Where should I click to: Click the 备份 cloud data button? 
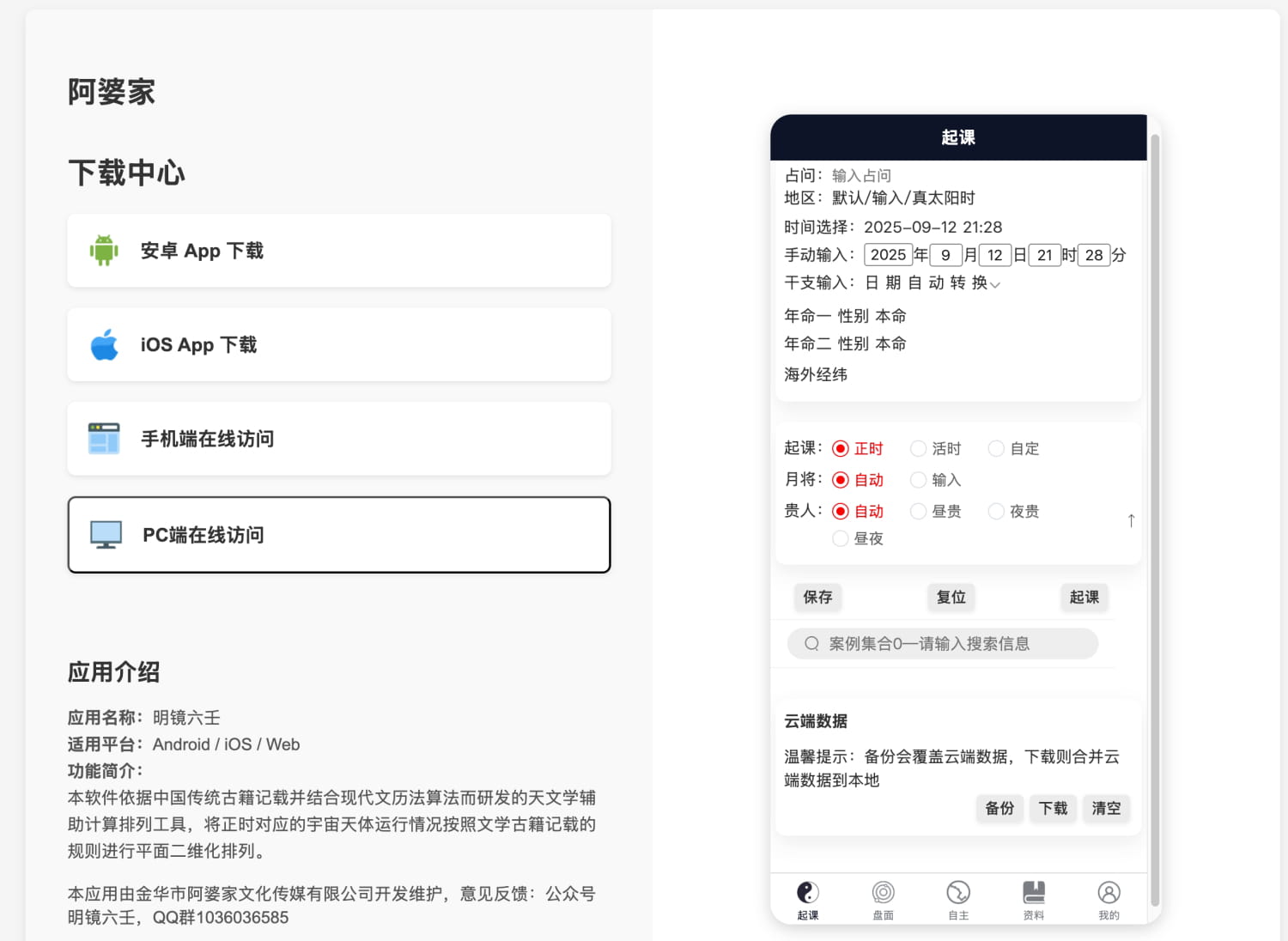point(999,808)
